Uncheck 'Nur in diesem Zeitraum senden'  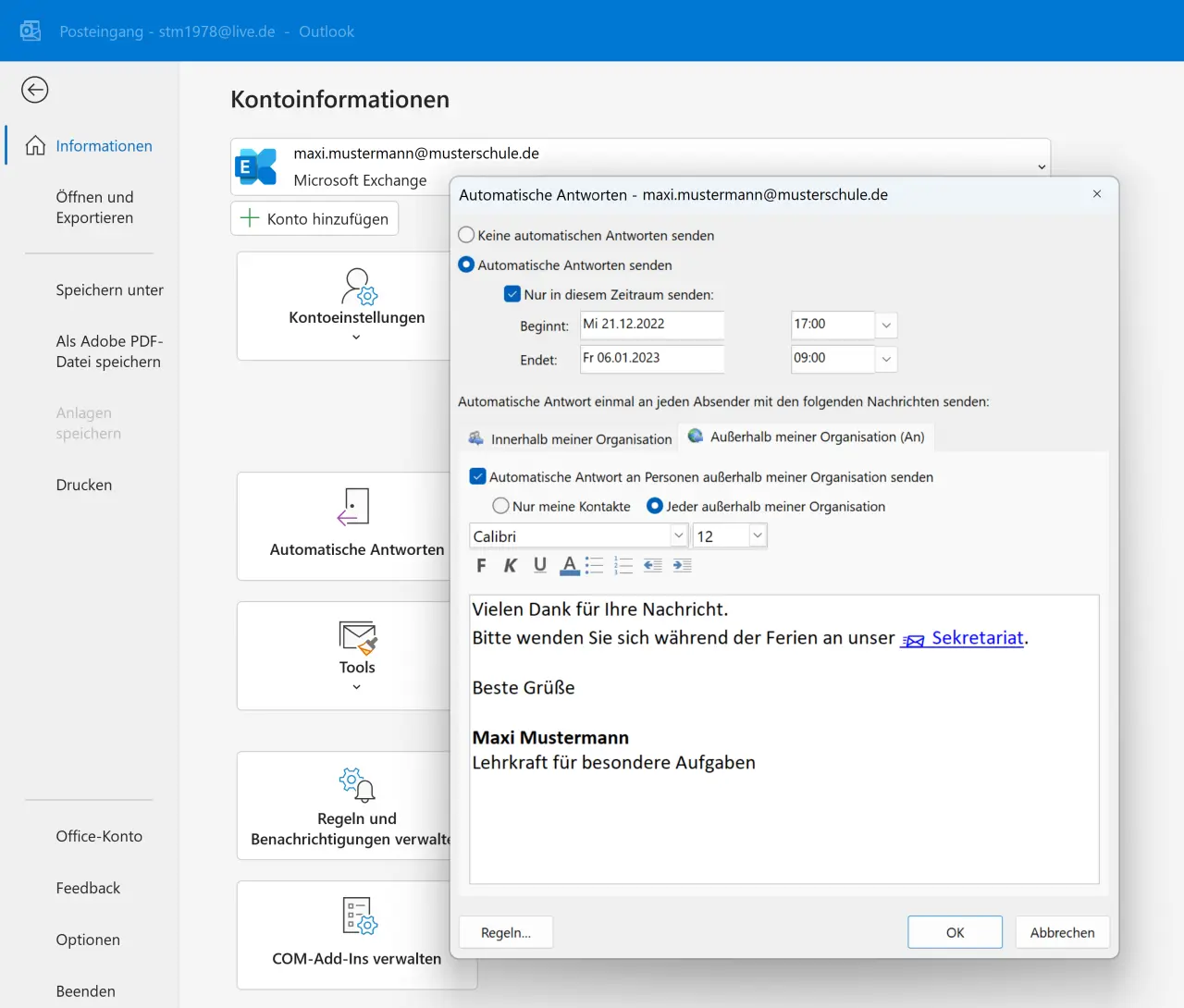[512, 294]
